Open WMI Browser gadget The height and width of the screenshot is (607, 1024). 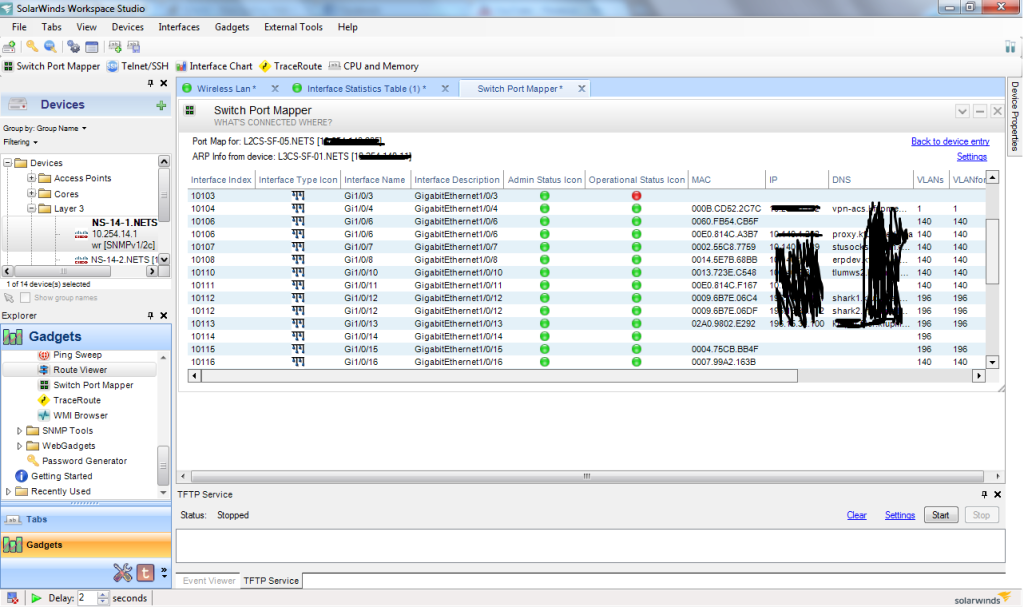tap(72, 416)
